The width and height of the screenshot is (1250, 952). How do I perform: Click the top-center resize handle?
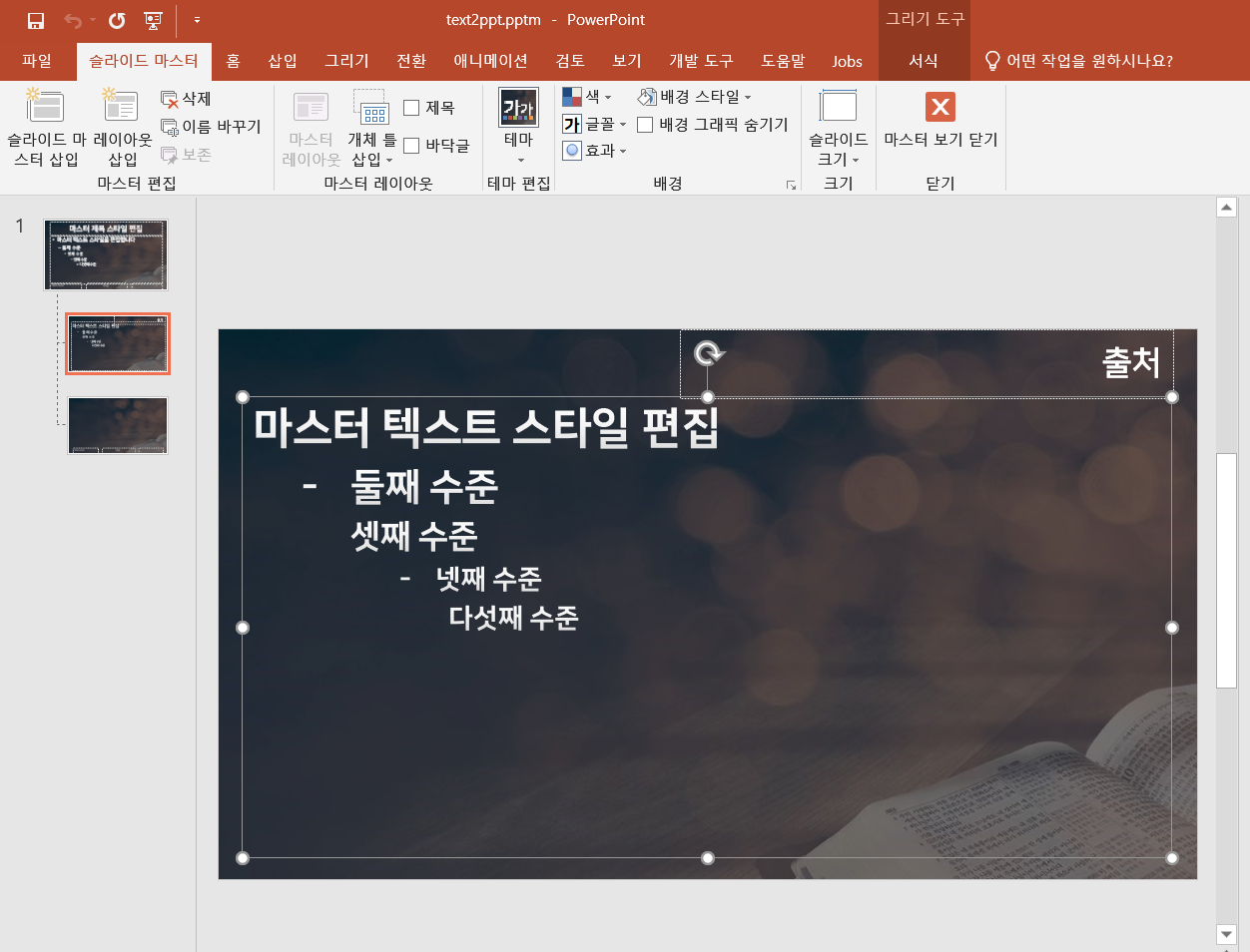pyautogui.click(x=708, y=397)
